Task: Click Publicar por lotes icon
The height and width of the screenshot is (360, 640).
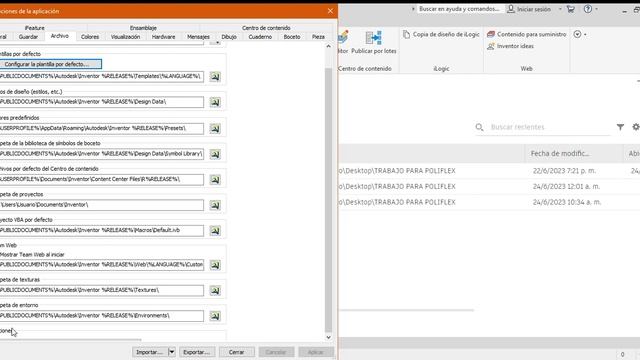Action: [373, 38]
